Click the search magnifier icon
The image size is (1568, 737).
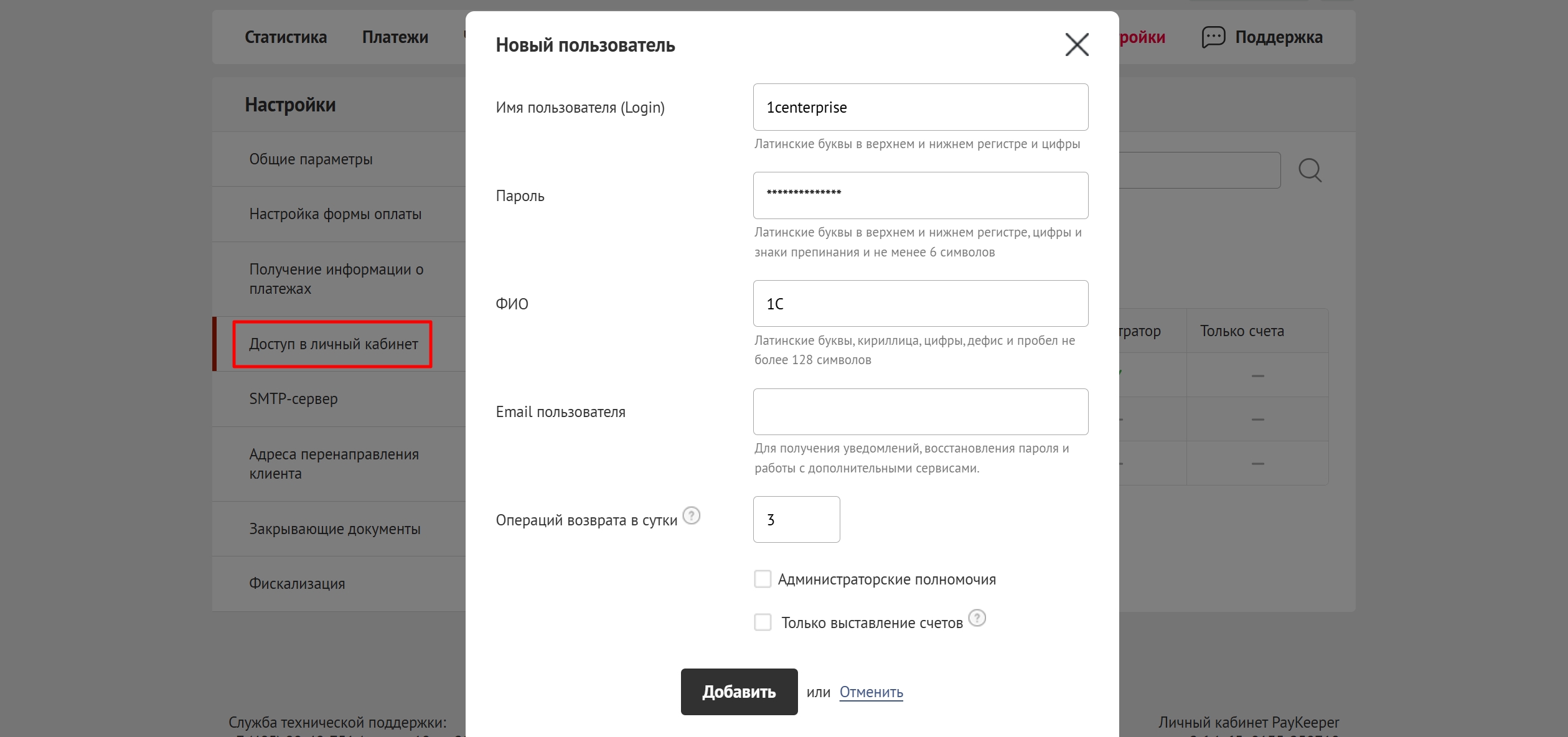pos(1310,170)
